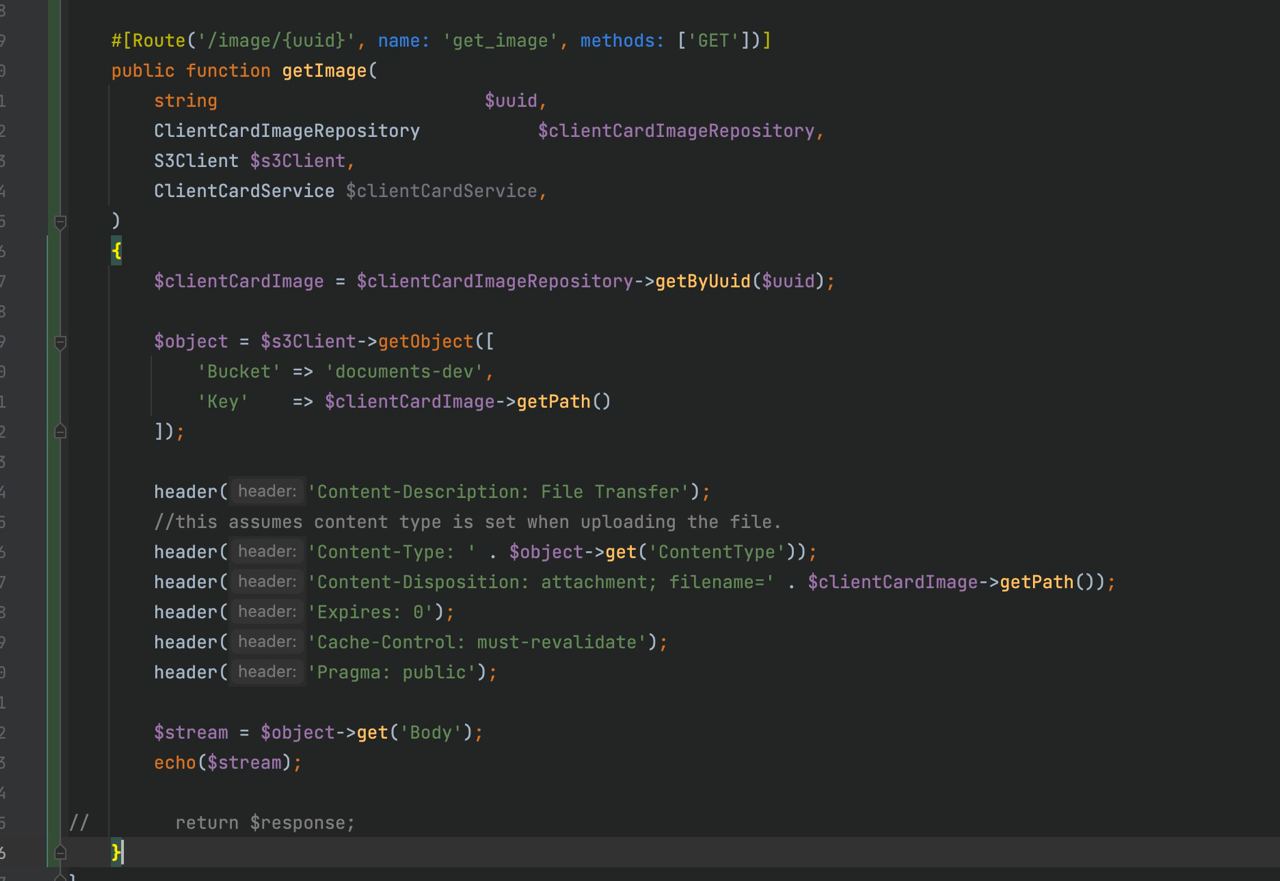Click the 'Content-Type: ' header string
This screenshot has height=881, width=1280.
tap(392, 552)
